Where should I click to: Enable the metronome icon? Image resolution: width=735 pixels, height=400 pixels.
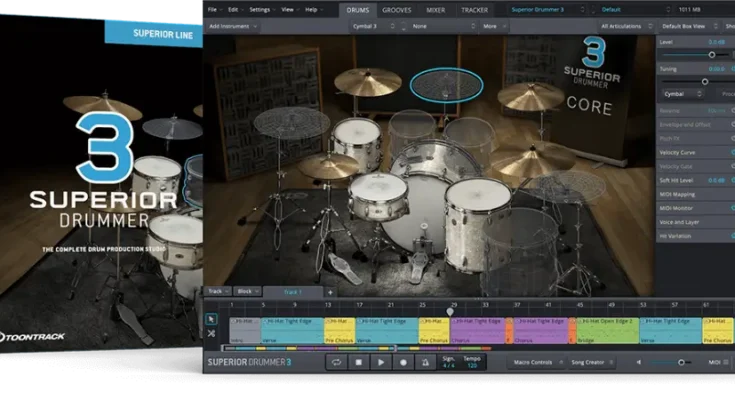click(x=425, y=362)
